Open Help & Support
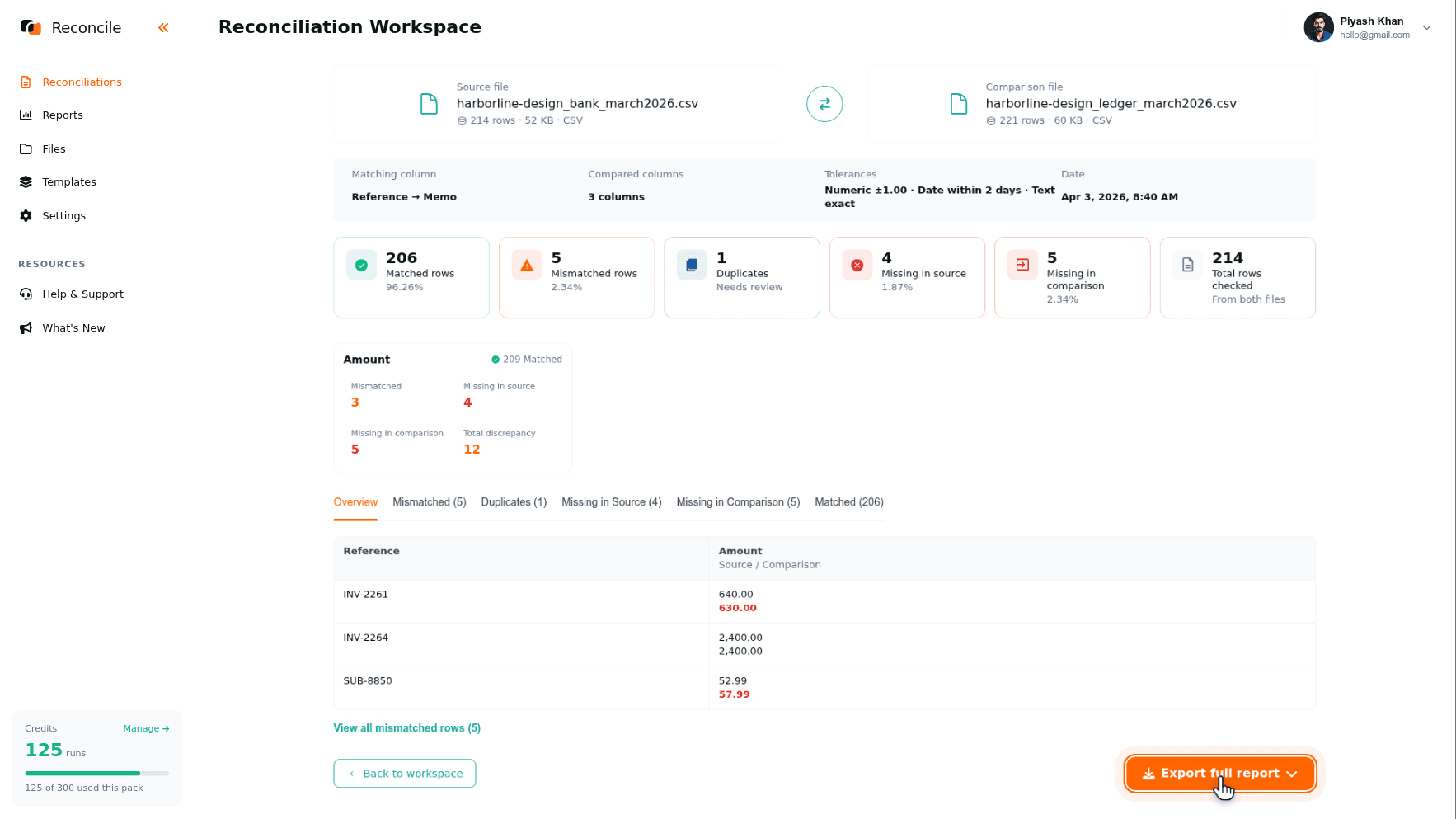 tap(82, 294)
